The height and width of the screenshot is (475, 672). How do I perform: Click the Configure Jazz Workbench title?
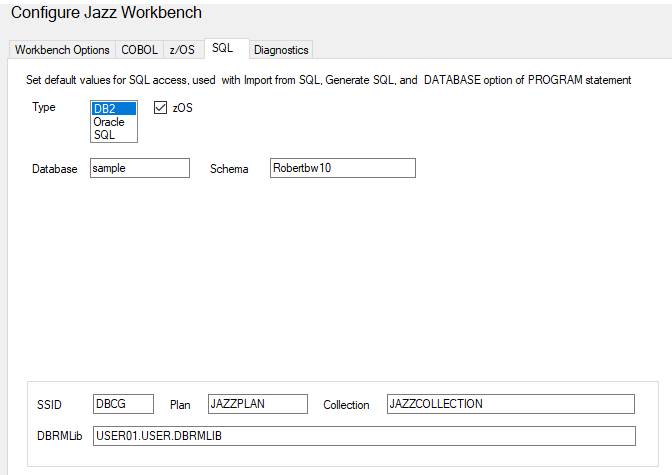pyautogui.click(x=106, y=13)
